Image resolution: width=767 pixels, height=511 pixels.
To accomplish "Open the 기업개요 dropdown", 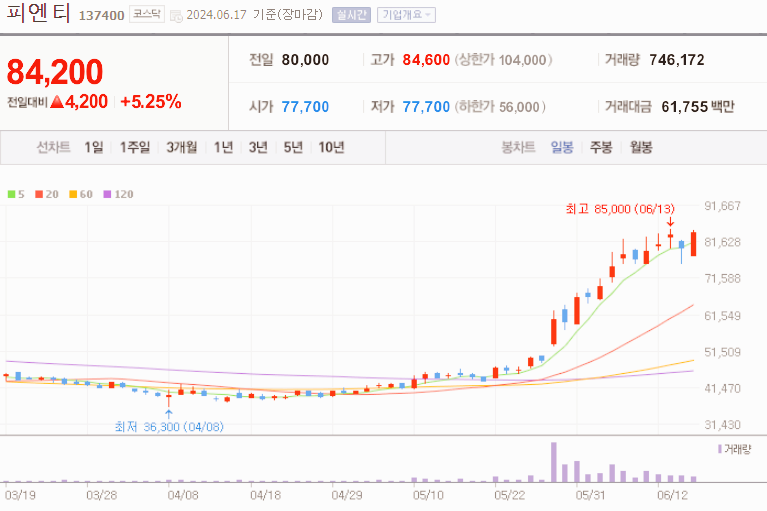I will point(406,15).
